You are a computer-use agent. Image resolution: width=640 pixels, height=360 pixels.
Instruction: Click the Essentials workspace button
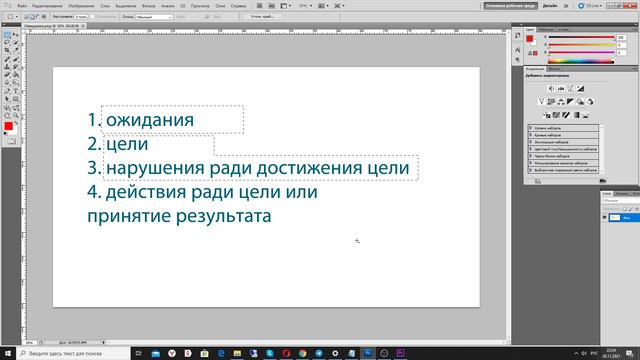(510, 6)
